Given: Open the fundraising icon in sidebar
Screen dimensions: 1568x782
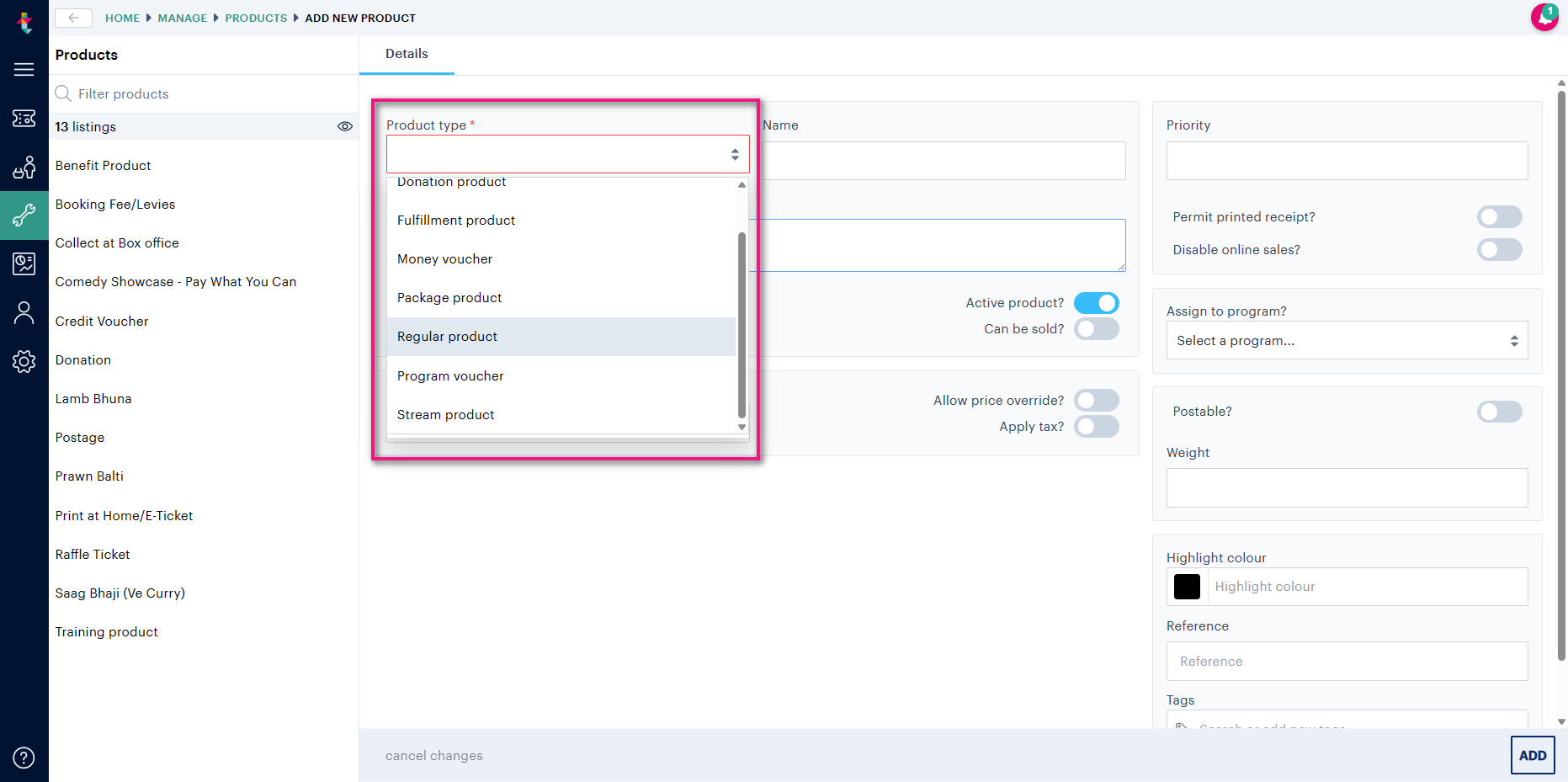Looking at the screenshot, I should 24,168.
